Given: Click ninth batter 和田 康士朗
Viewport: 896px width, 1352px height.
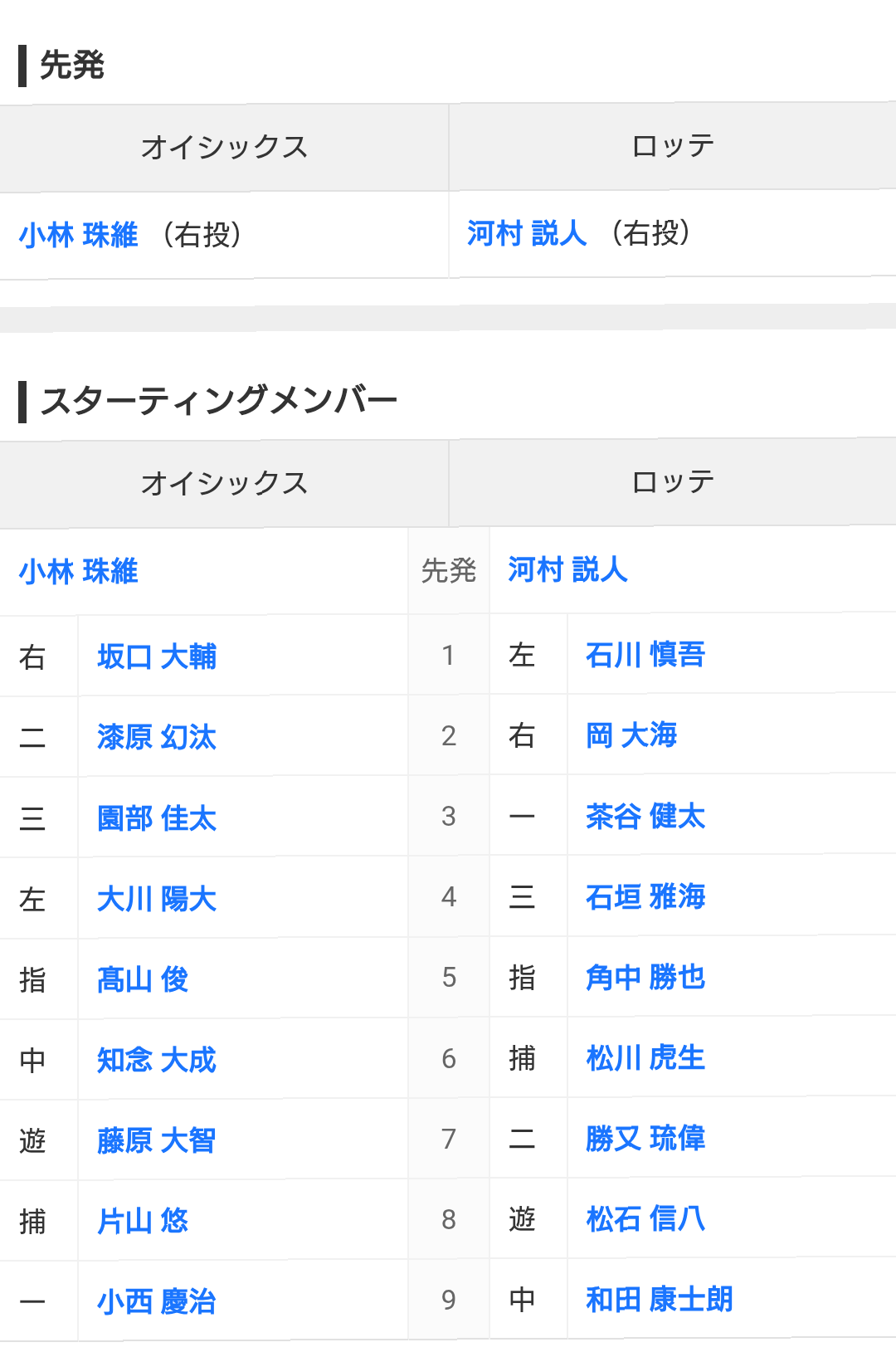Looking at the screenshot, I should (x=659, y=1300).
